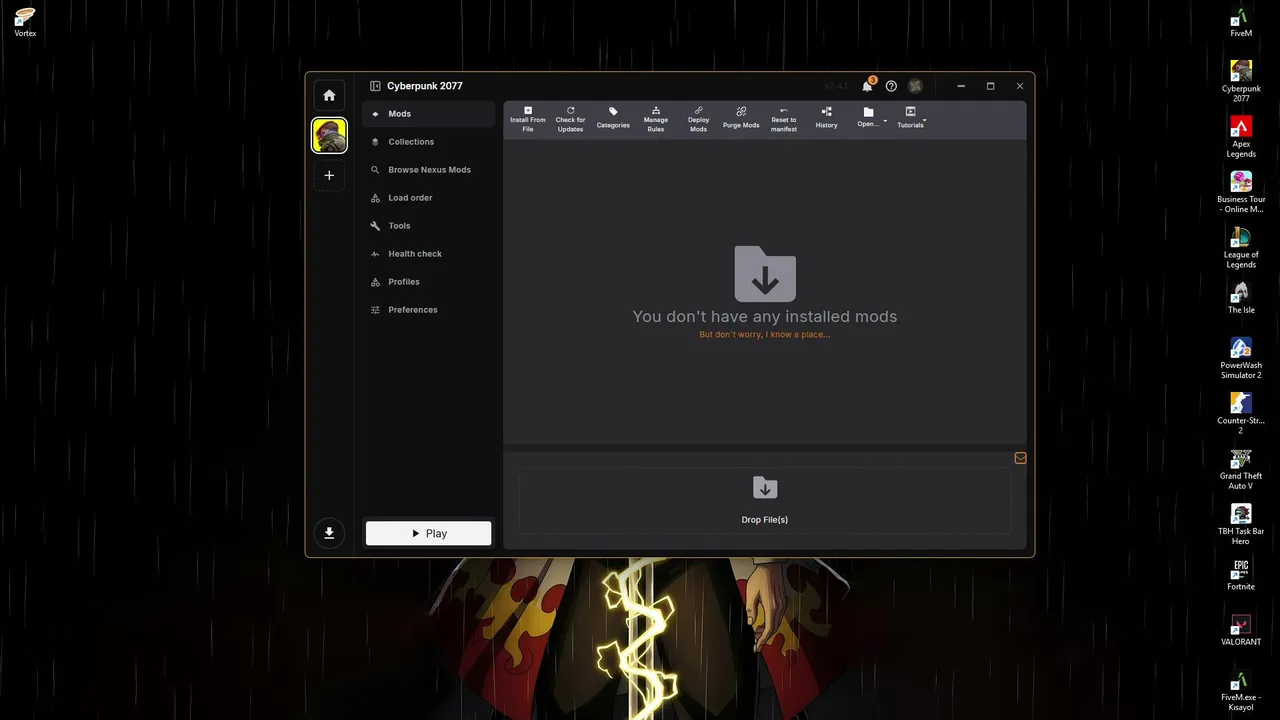Select the TBH Task Bar Hero desktop icon
The width and height of the screenshot is (1280, 720).
[x=1241, y=524]
